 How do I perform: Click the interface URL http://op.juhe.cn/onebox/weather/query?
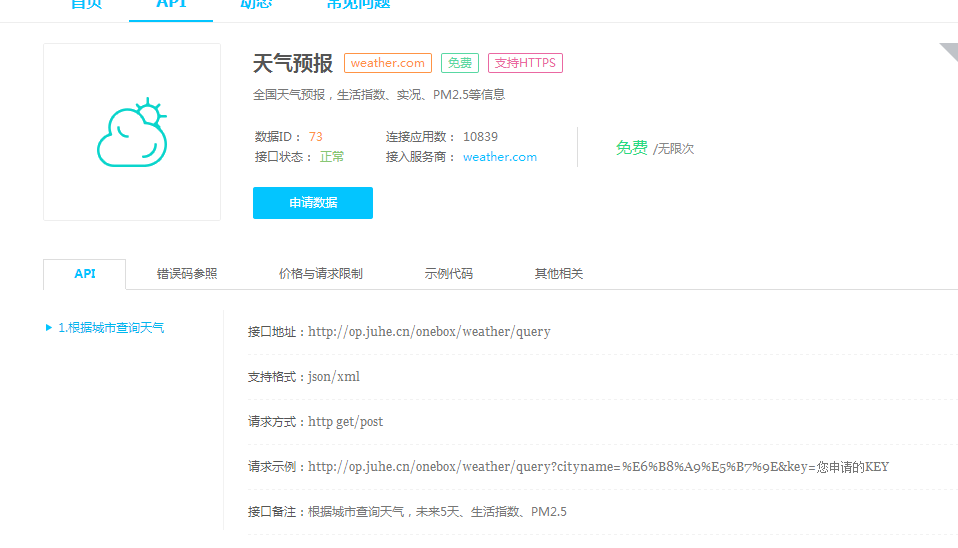[x=429, y=332]
